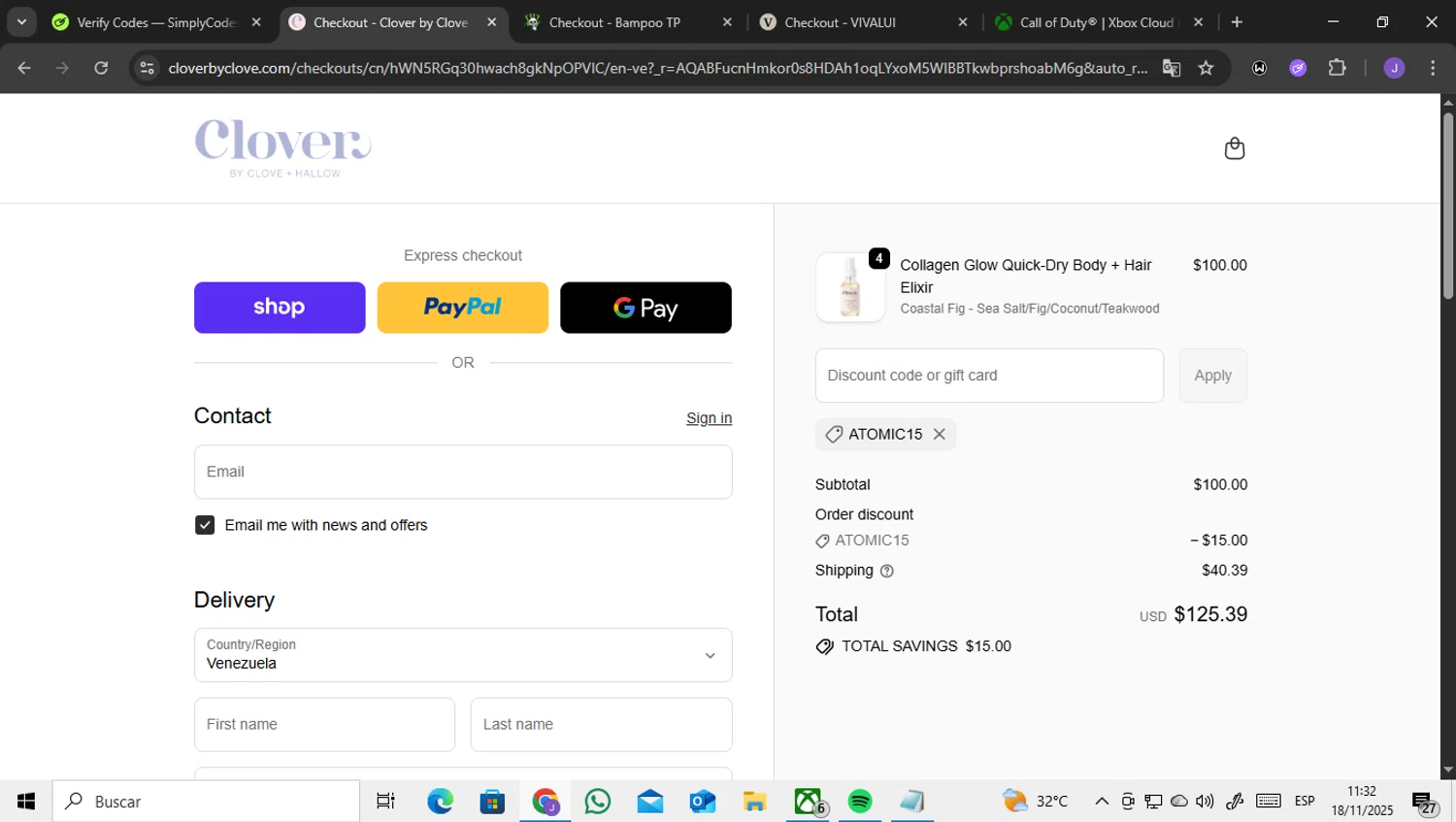Expand the Country/Region Venezuela dropdown

[x=463, y=655]
